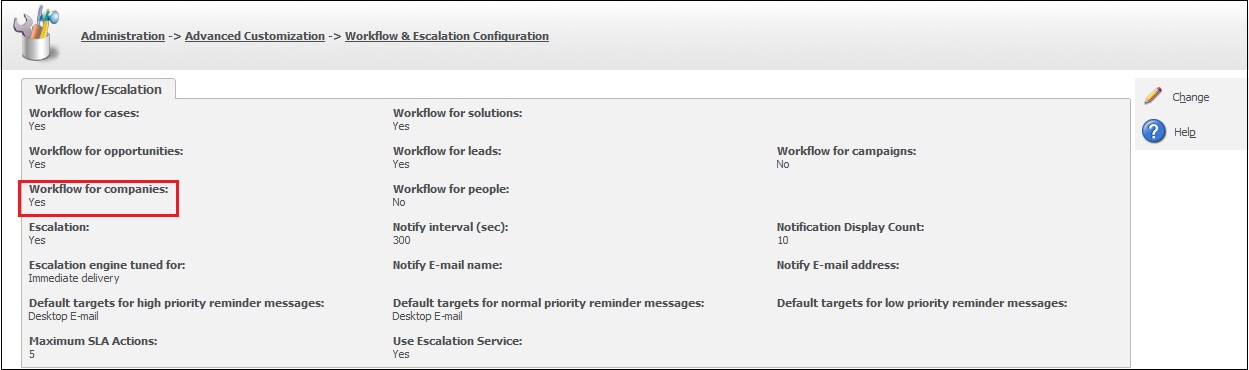Open the Administration breadcrumb link

point(122,36)
